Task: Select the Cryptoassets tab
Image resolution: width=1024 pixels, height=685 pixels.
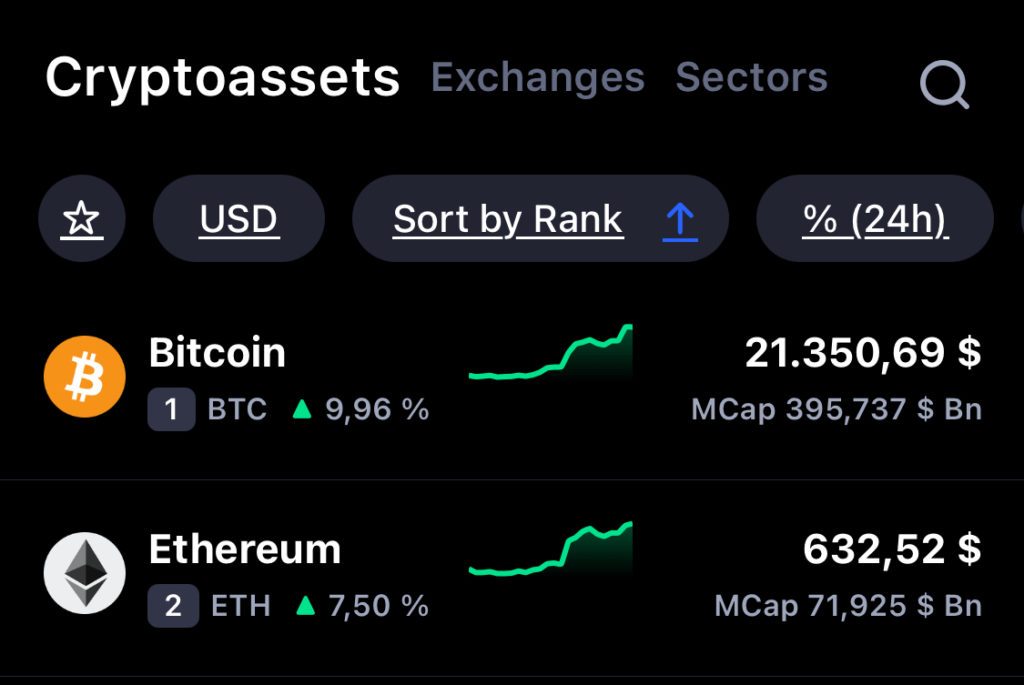Action: coord(222,78)
